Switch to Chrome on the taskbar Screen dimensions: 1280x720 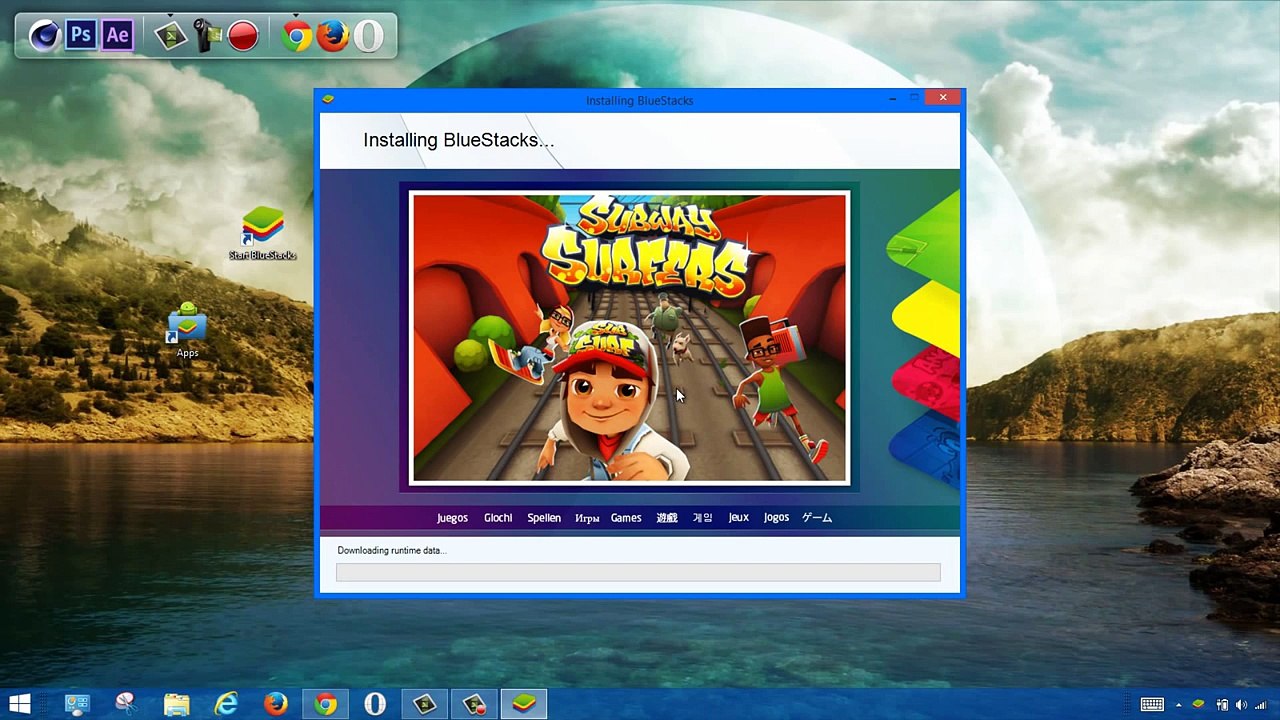click(325, 704)
